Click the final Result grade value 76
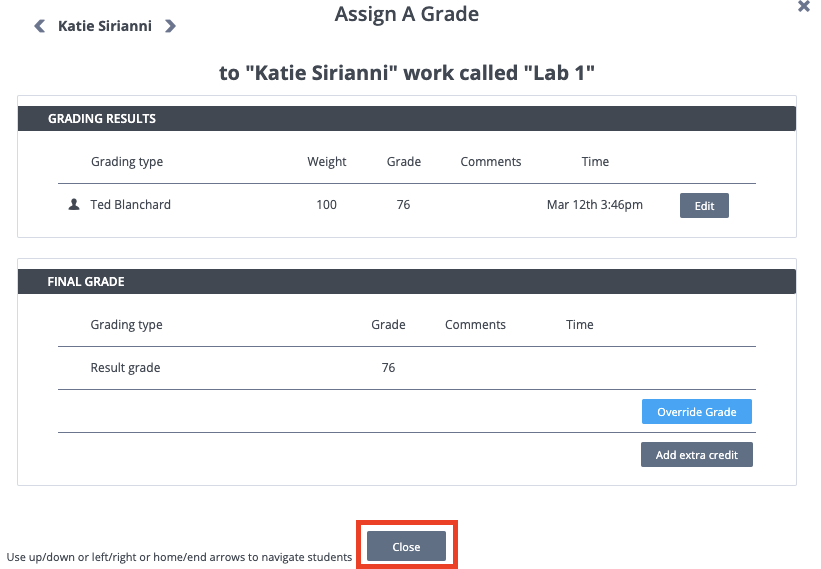This screenshot has height=569, width=821. [388, 367]
